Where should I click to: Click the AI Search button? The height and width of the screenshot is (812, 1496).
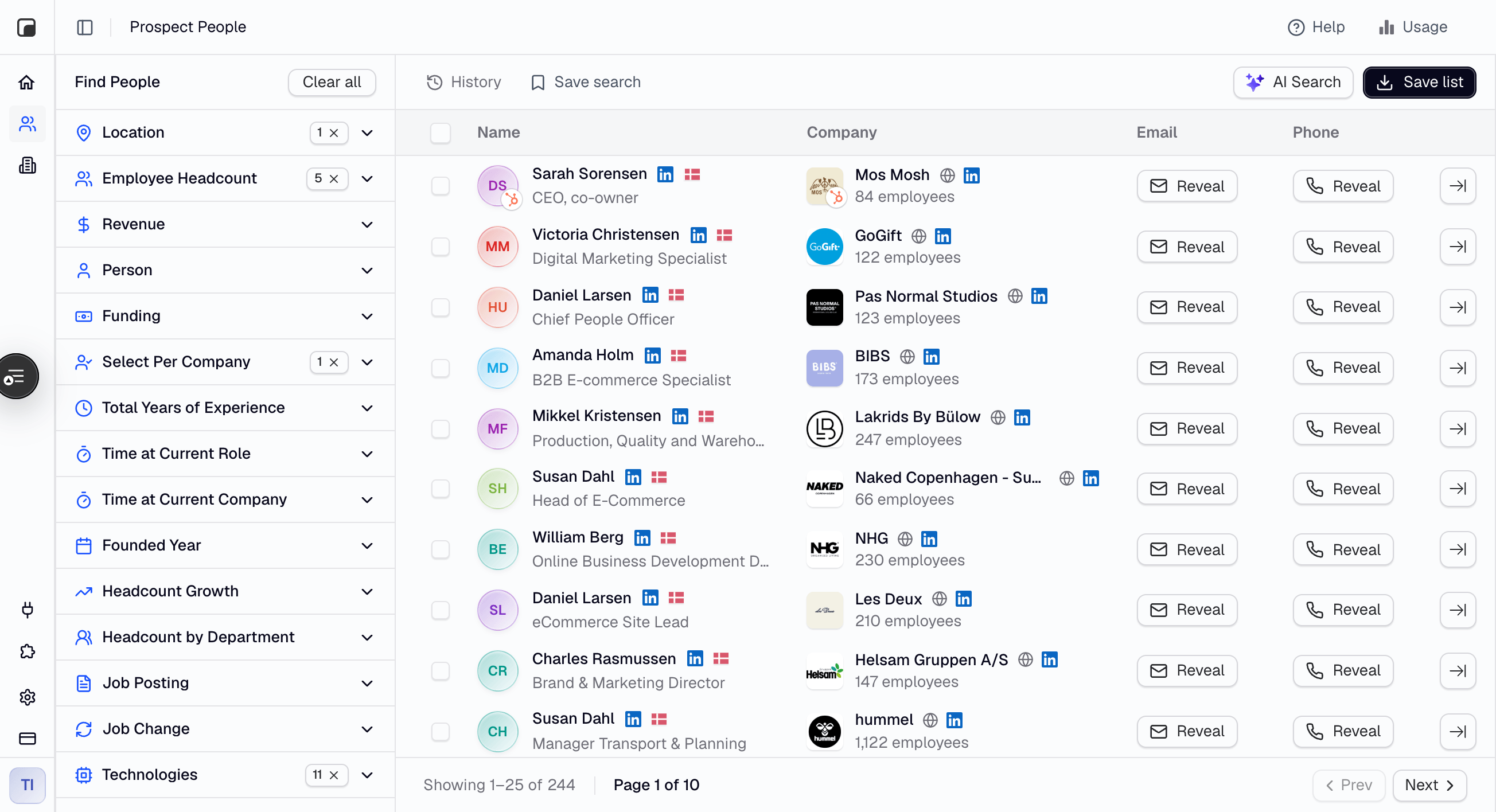tap(1293, 83)
